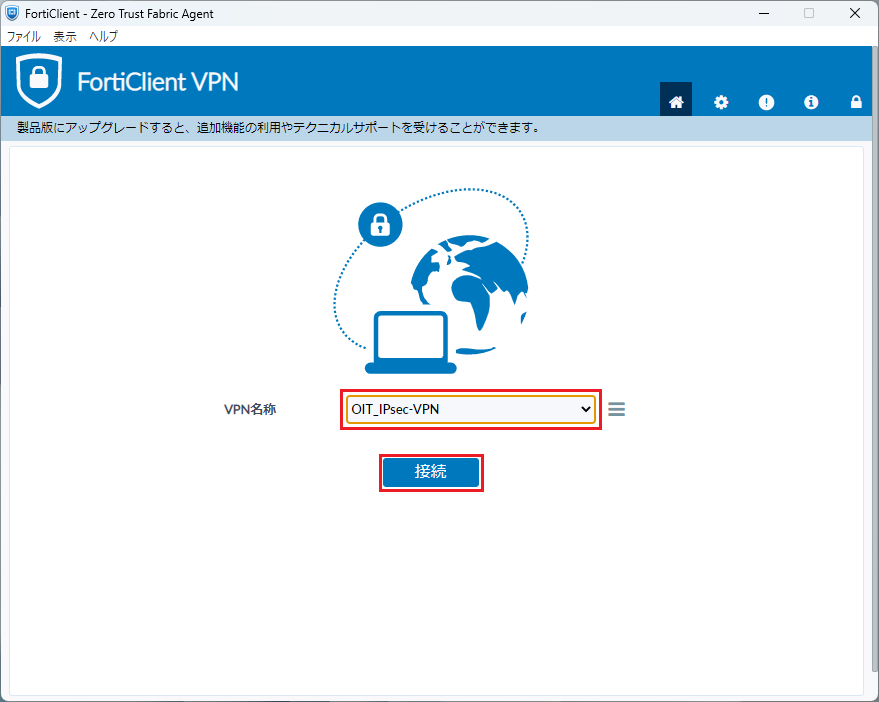Open the ヘルプ menu

click(x=103, y=36)
